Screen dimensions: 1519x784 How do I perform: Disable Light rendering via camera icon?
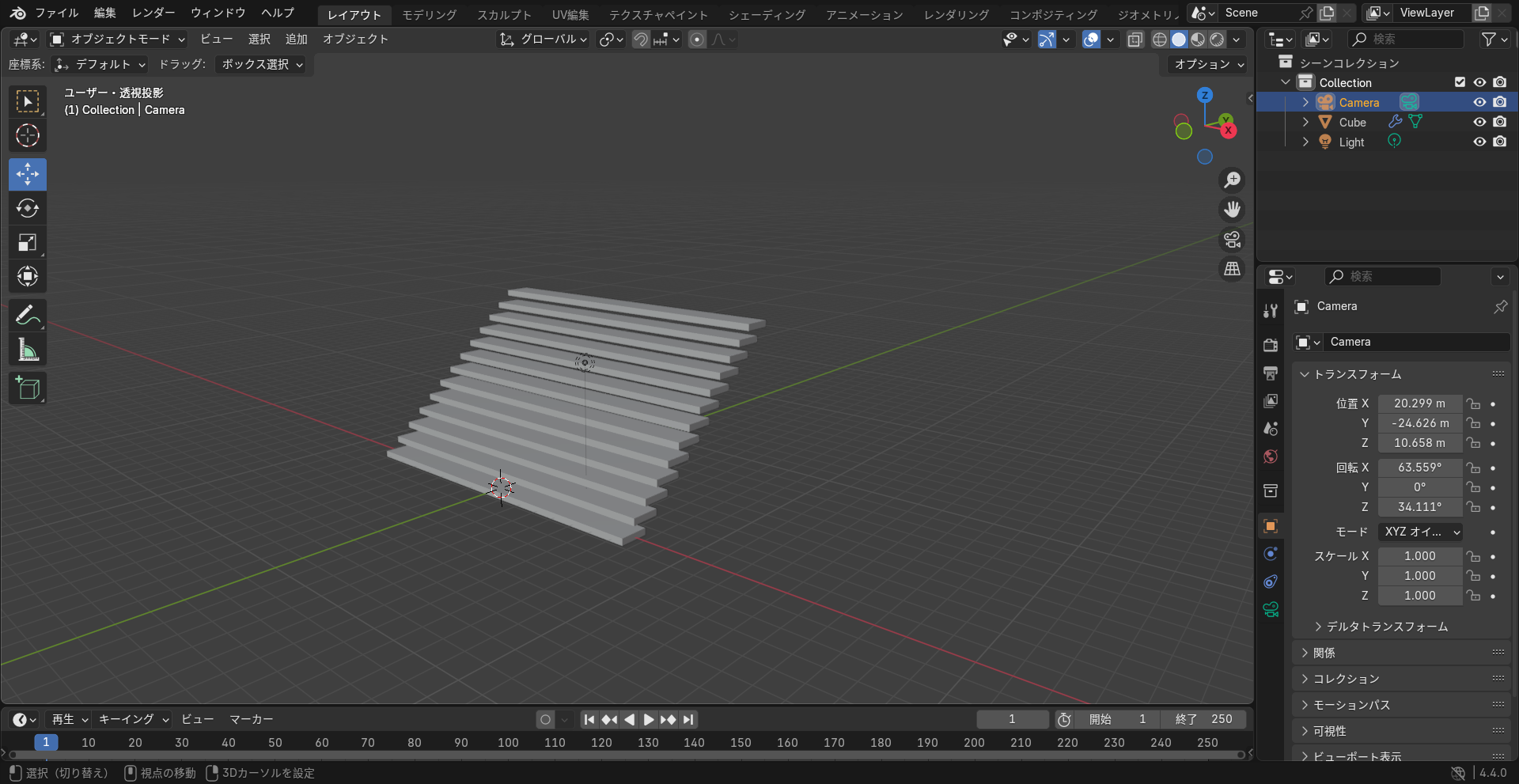[x=1499, y=142]
